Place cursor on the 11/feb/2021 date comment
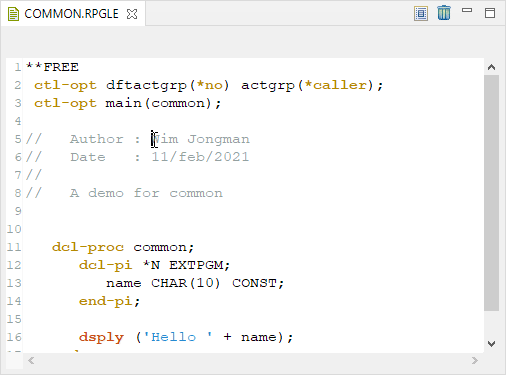Image resolution: width=506 pixels, height=375 pixels. 200,157
